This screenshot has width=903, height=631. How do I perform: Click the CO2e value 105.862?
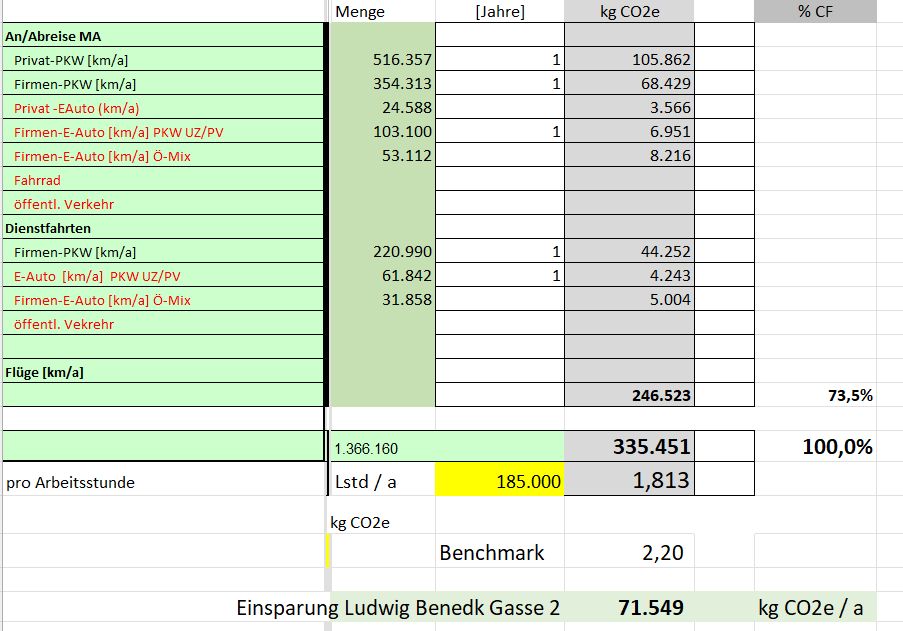click(x=661, y=60)
